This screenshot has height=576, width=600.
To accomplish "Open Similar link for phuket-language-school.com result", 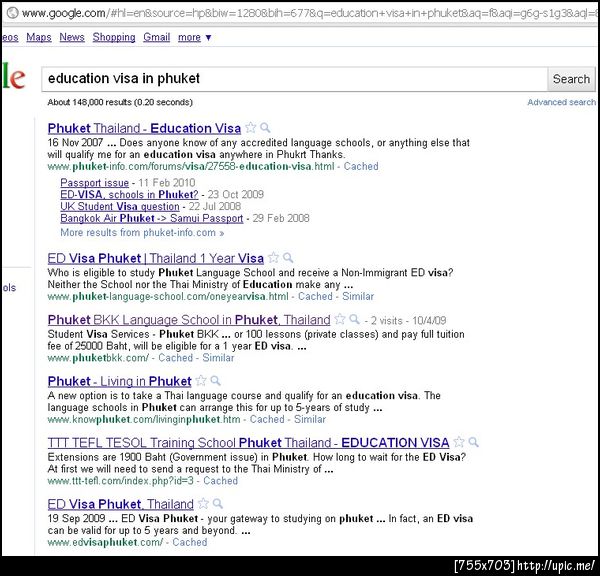I will [358, 297].
